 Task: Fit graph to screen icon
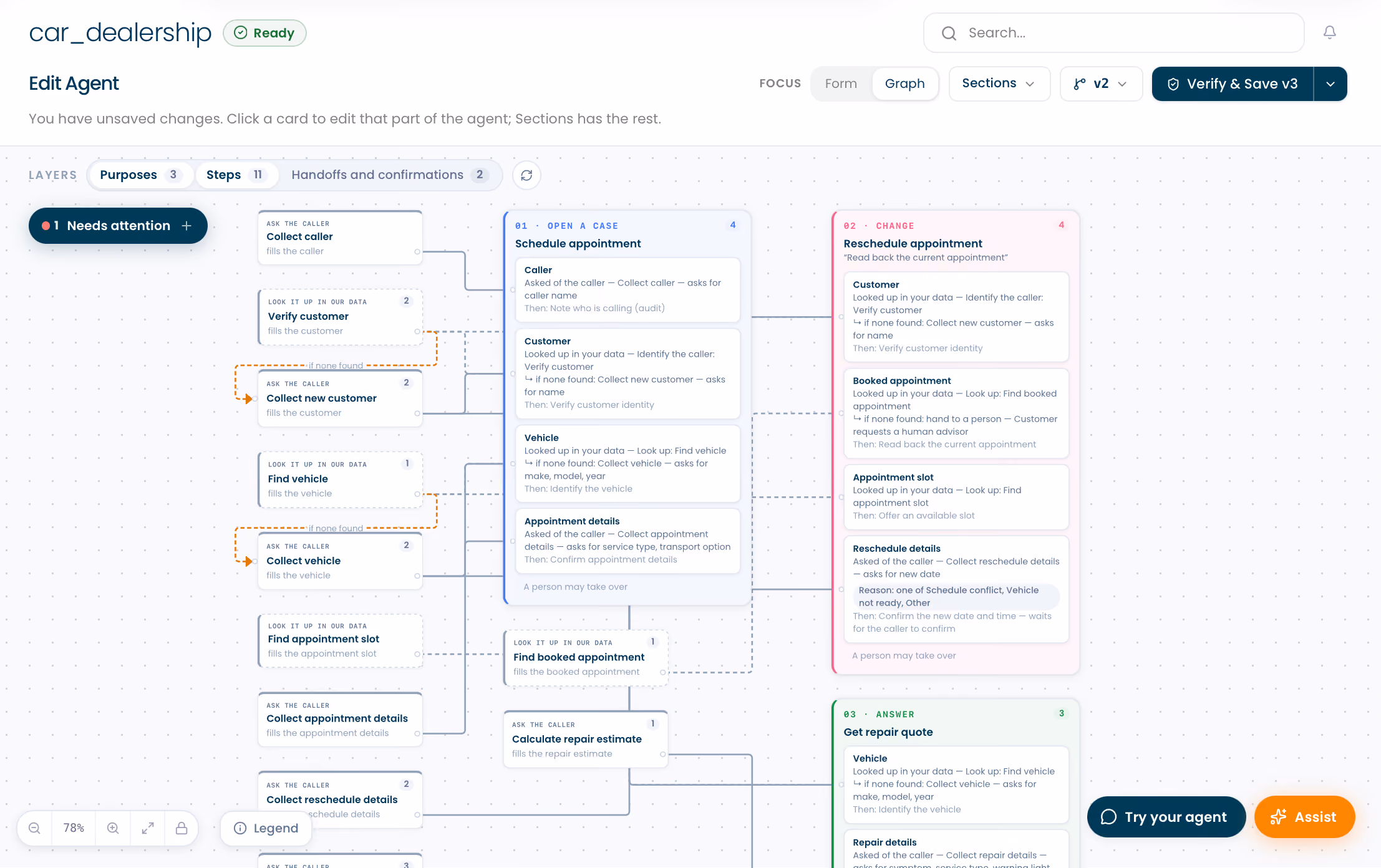(148, 828)
